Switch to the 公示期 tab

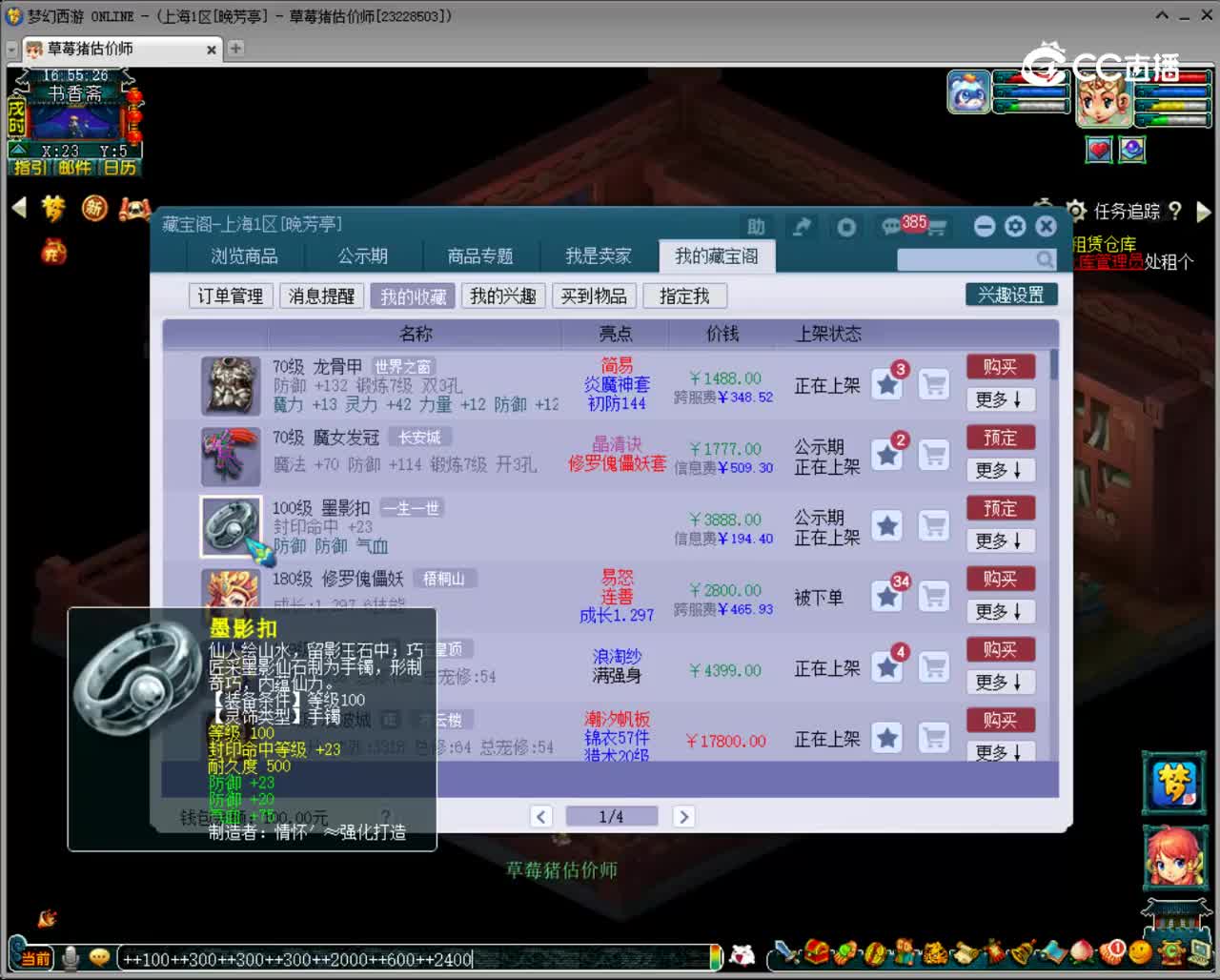(x=362, y=255)
